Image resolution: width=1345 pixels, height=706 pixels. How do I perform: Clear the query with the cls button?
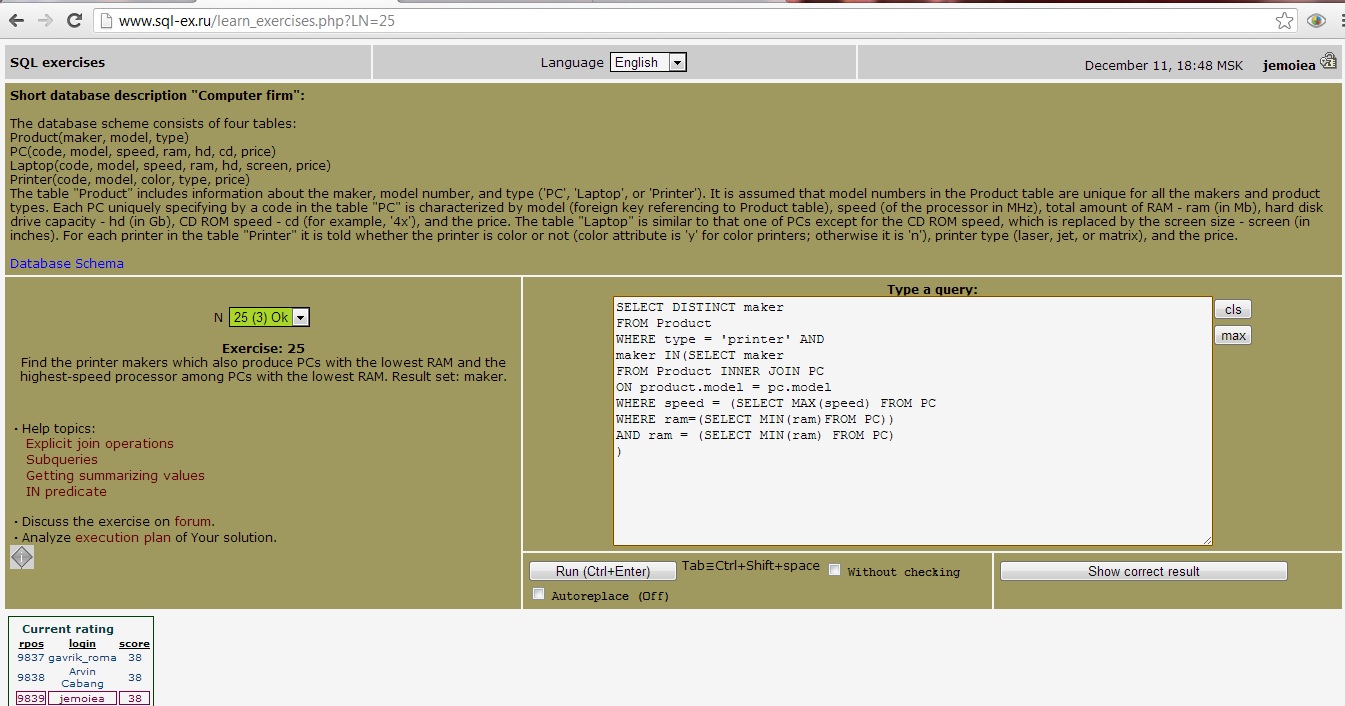point(1232,309)
